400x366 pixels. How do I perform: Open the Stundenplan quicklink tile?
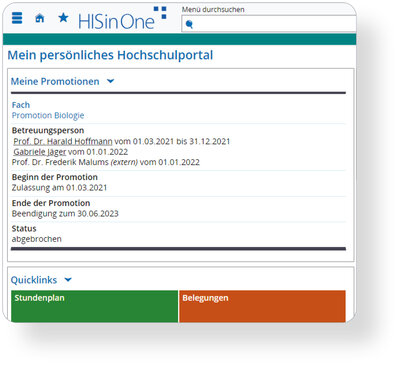[94, 306]
